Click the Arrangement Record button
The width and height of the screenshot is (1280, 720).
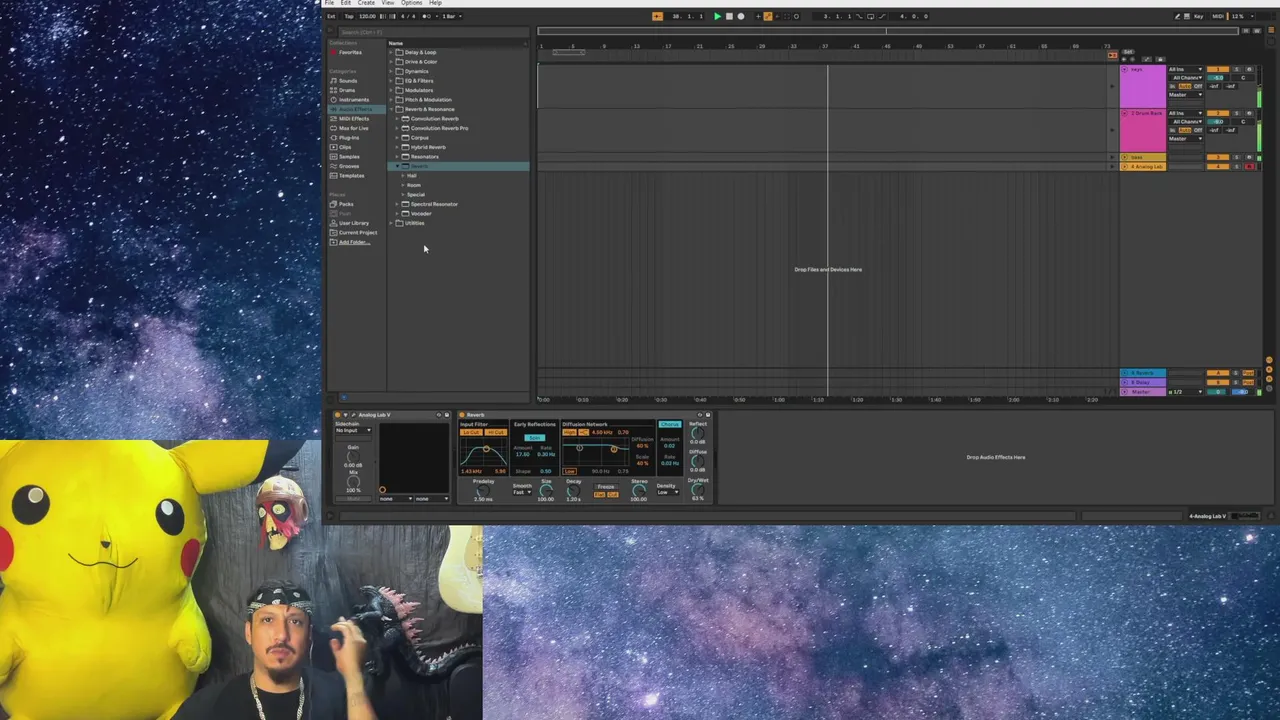[x=741, y=16]
